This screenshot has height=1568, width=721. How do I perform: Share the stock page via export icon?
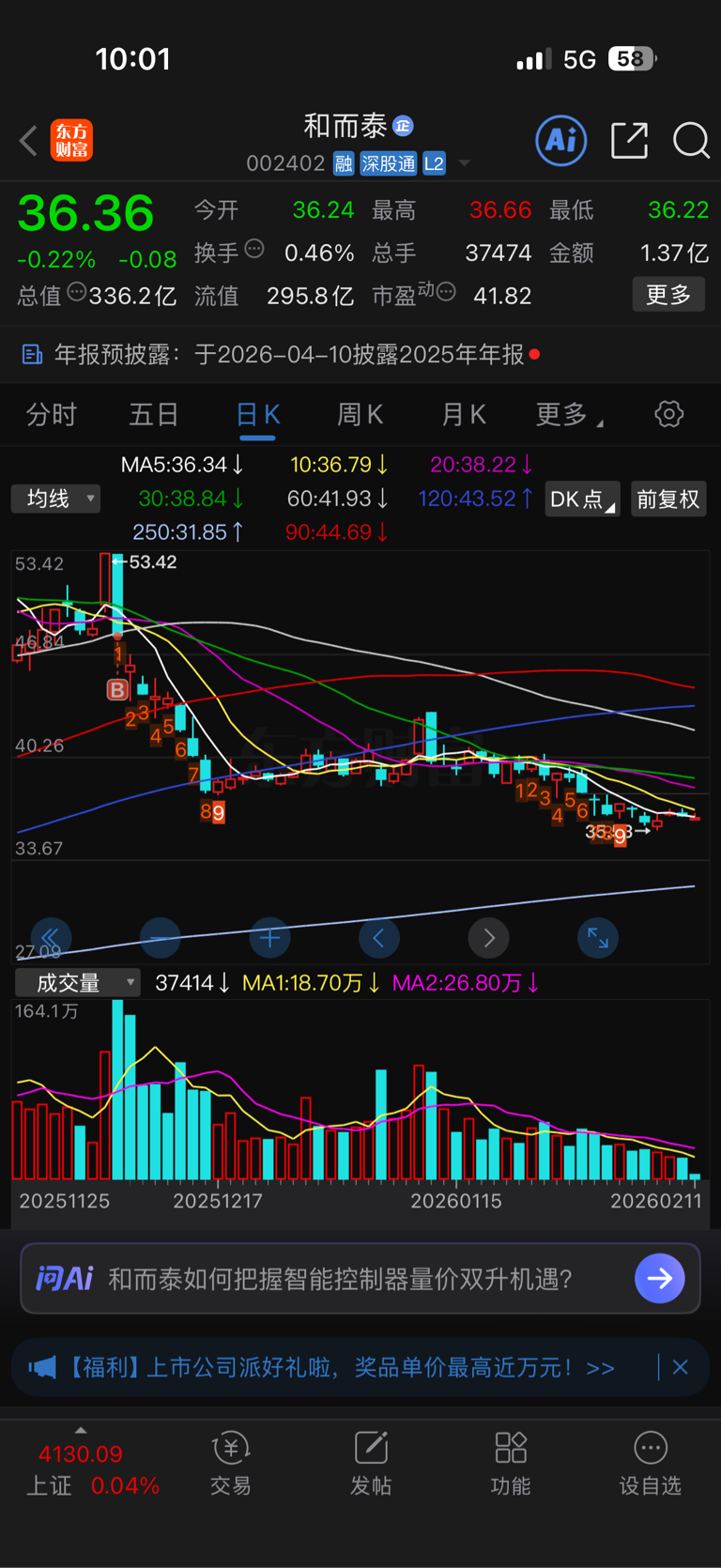tap(629, 141)
